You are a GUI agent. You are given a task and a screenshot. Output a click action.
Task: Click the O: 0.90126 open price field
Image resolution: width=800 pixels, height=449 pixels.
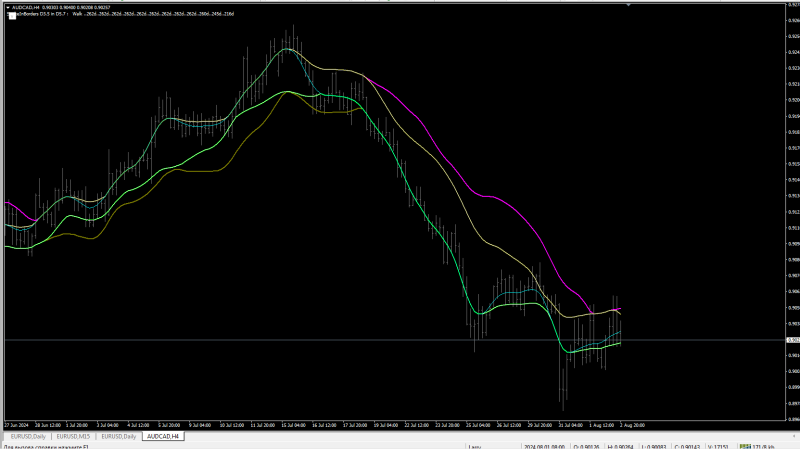click(586, 446)
